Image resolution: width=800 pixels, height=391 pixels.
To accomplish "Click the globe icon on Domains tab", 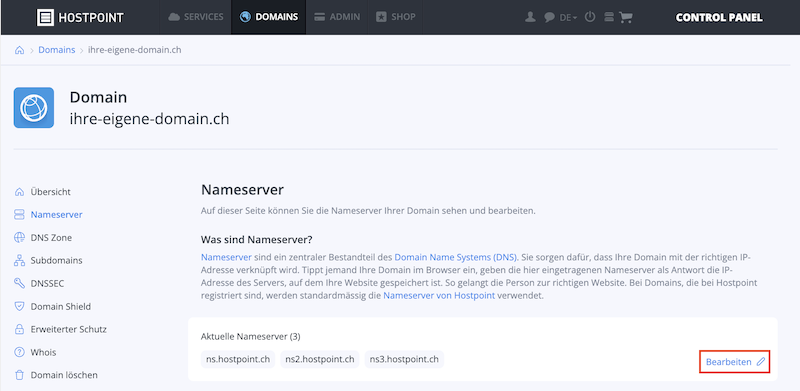I will (x=245, y=17).
